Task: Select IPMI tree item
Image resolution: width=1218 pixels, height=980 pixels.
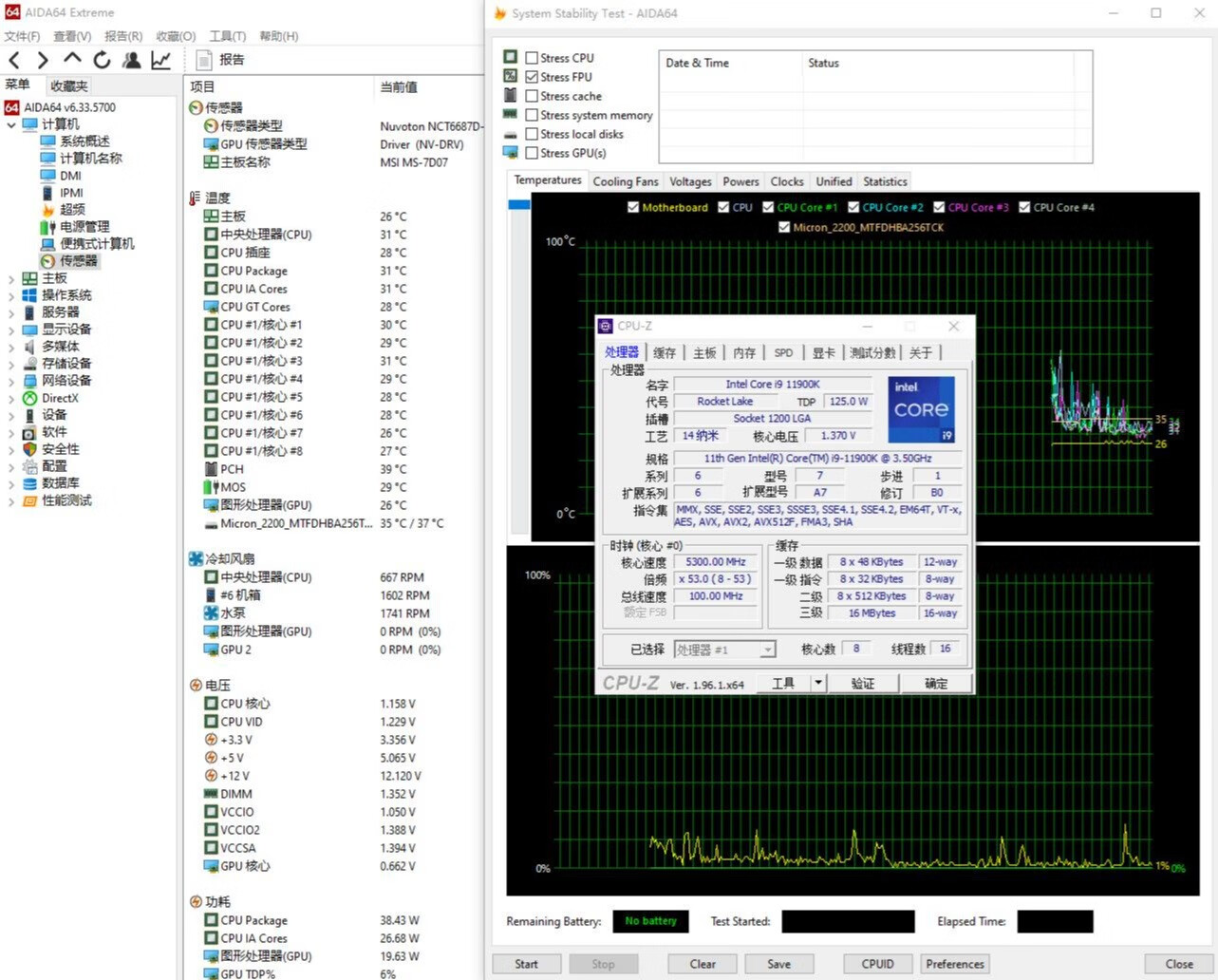Action: pos(71,192)
